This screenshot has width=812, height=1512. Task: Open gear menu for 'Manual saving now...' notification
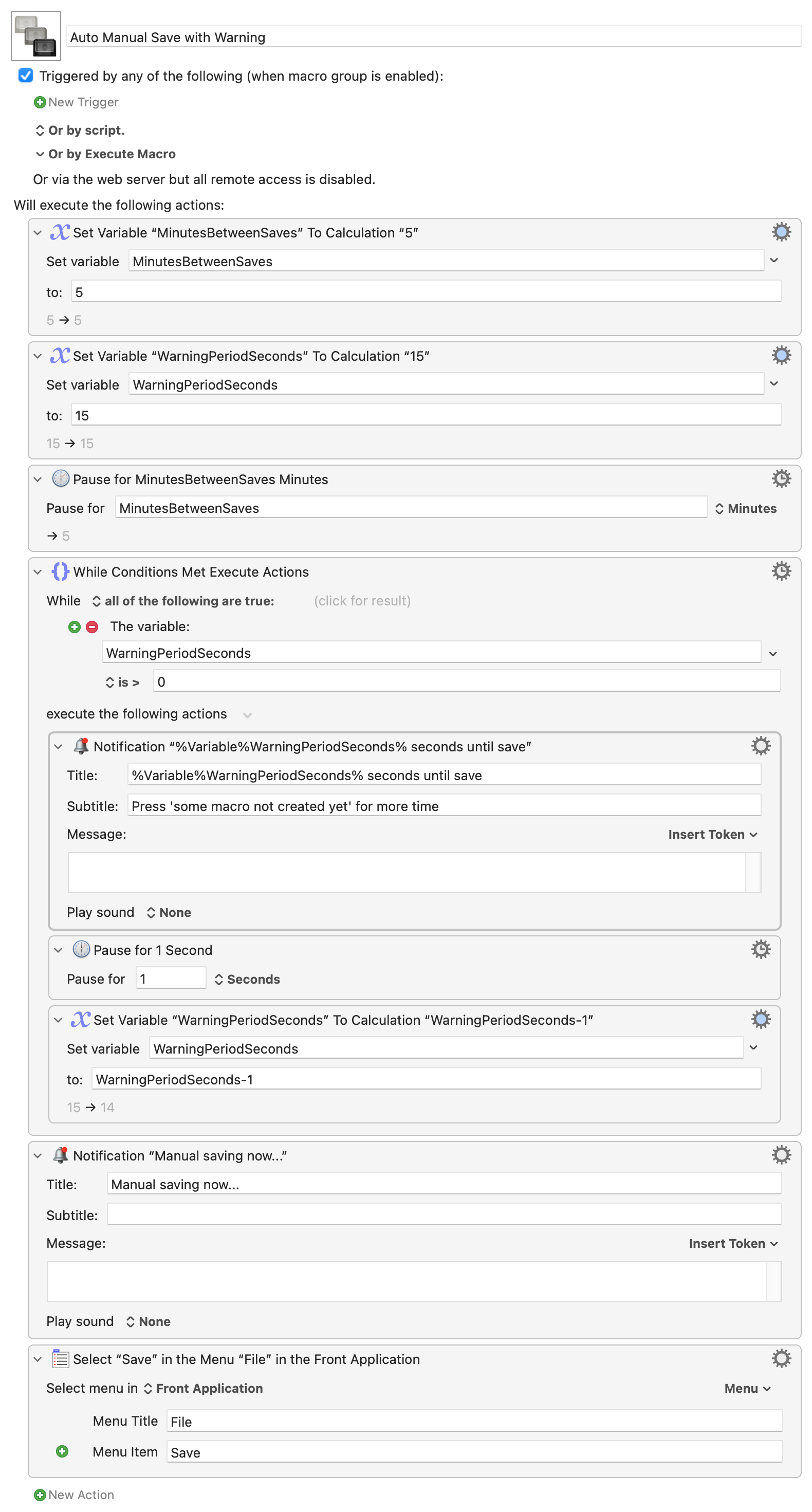coord(781,1155)
